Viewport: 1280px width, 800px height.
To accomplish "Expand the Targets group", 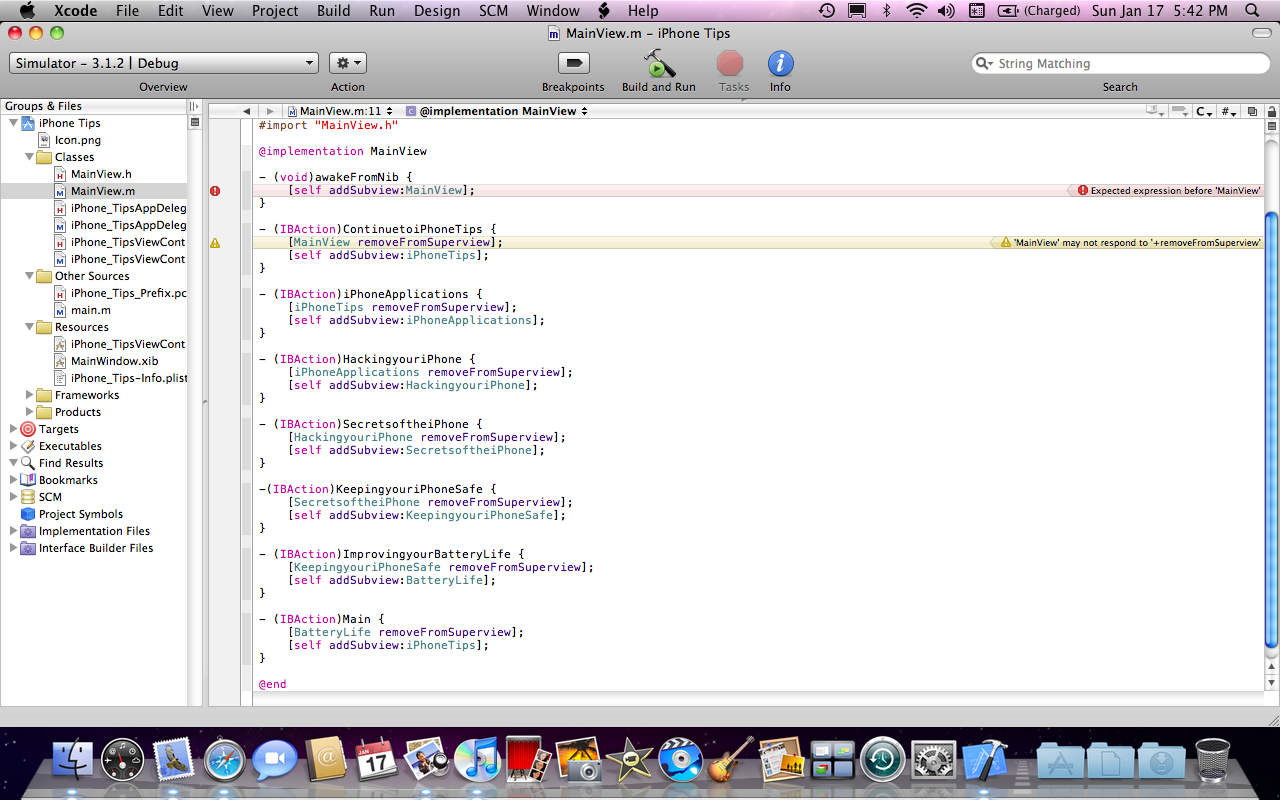I will point(13,429).
